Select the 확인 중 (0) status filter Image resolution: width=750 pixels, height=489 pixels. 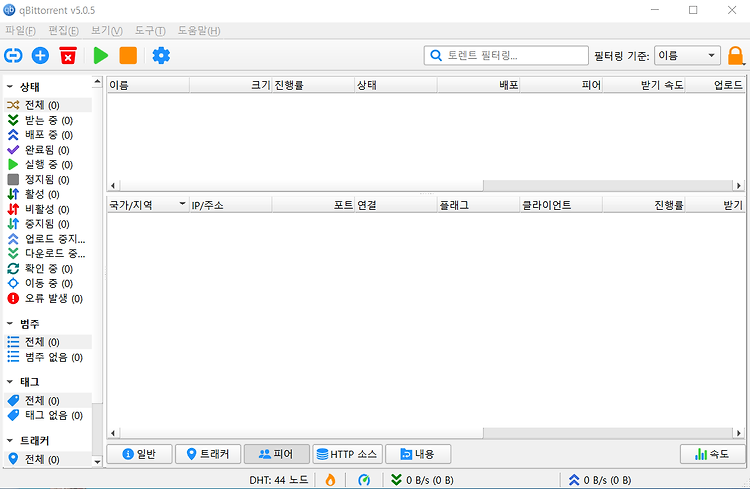(48, 268)
